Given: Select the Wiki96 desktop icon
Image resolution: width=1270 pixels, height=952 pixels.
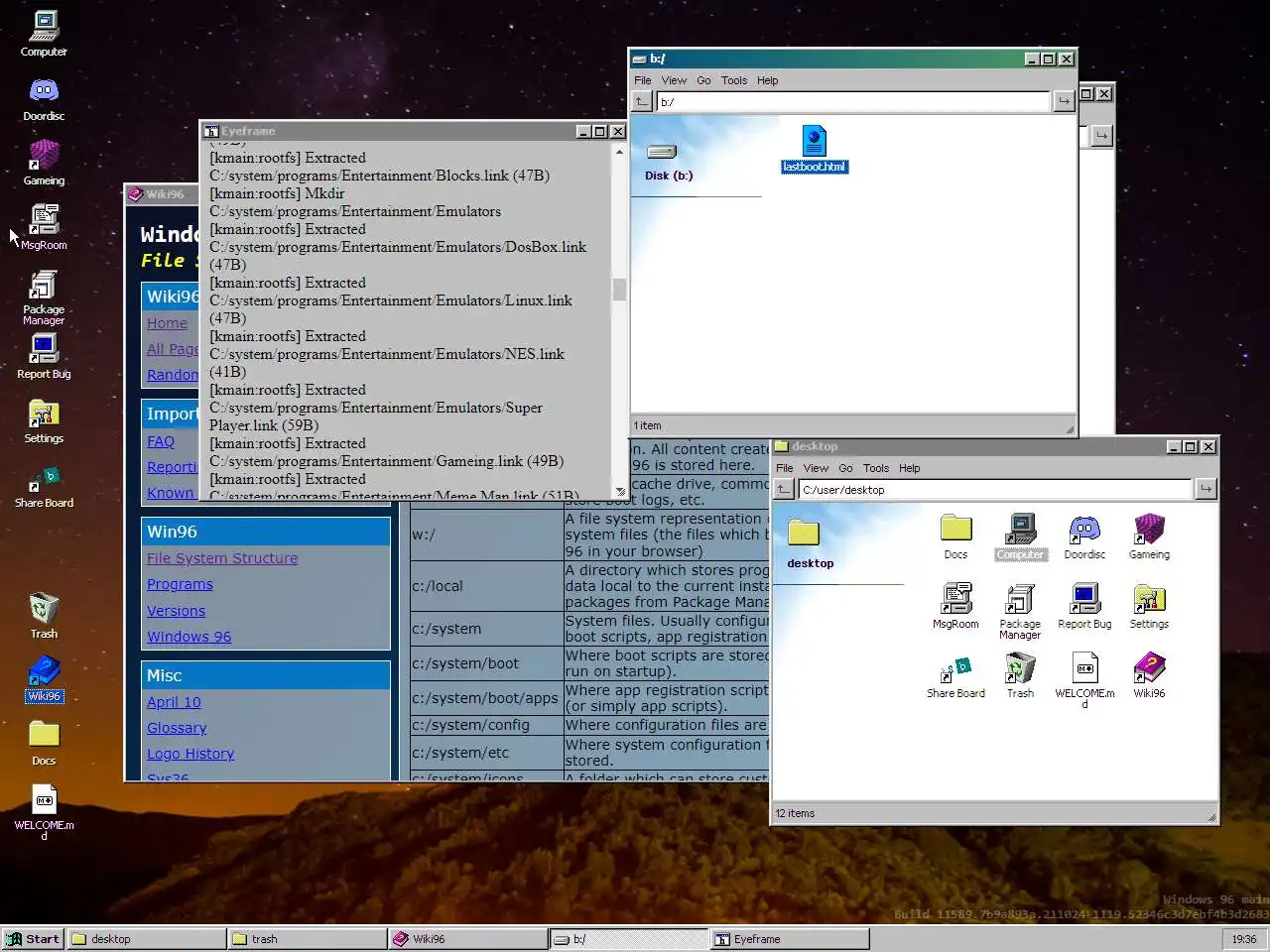Looking at the screenshot, I should pos(44,679).
